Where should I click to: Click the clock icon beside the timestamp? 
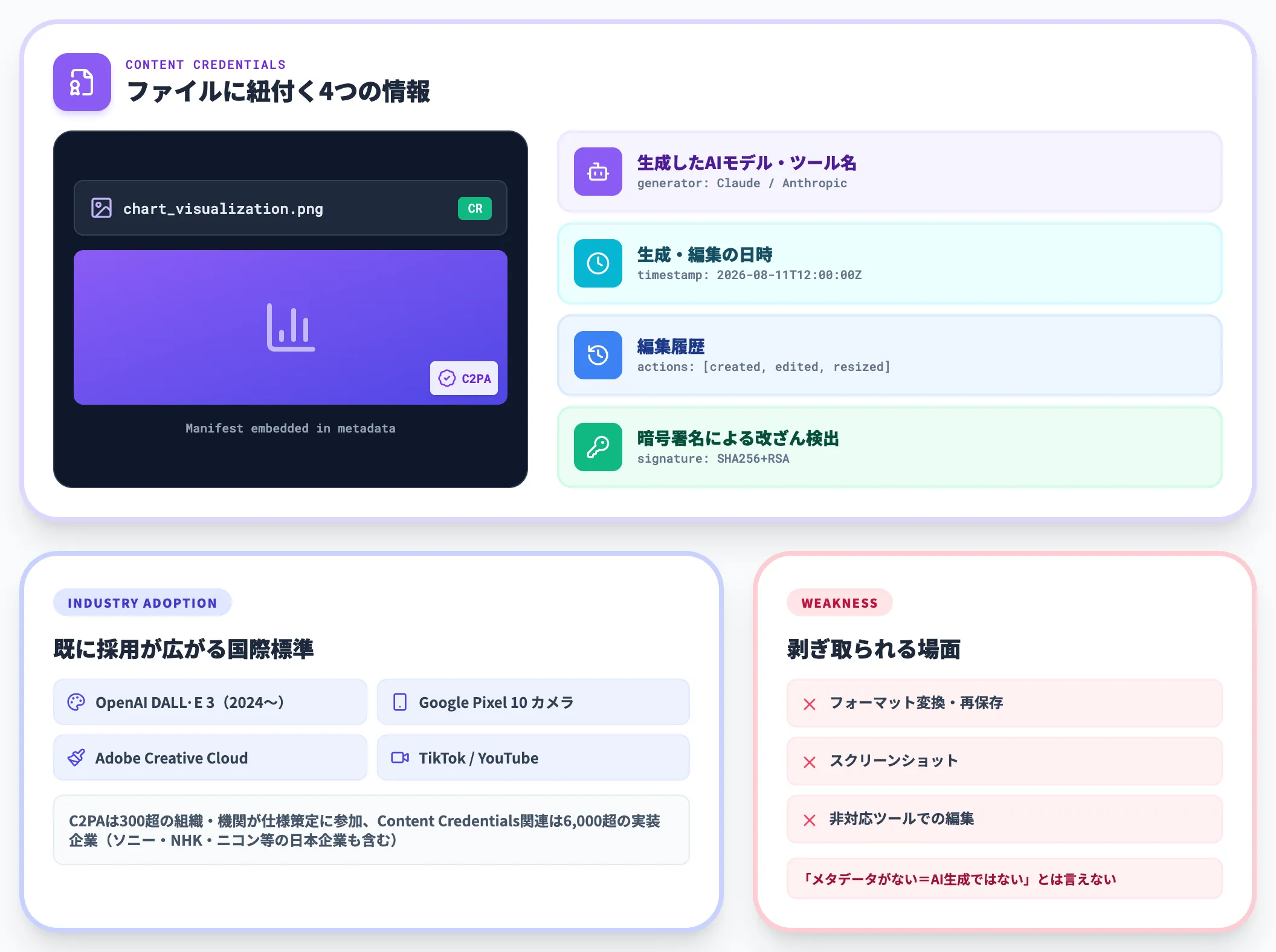pyautogui.click(x=598, y=263)
